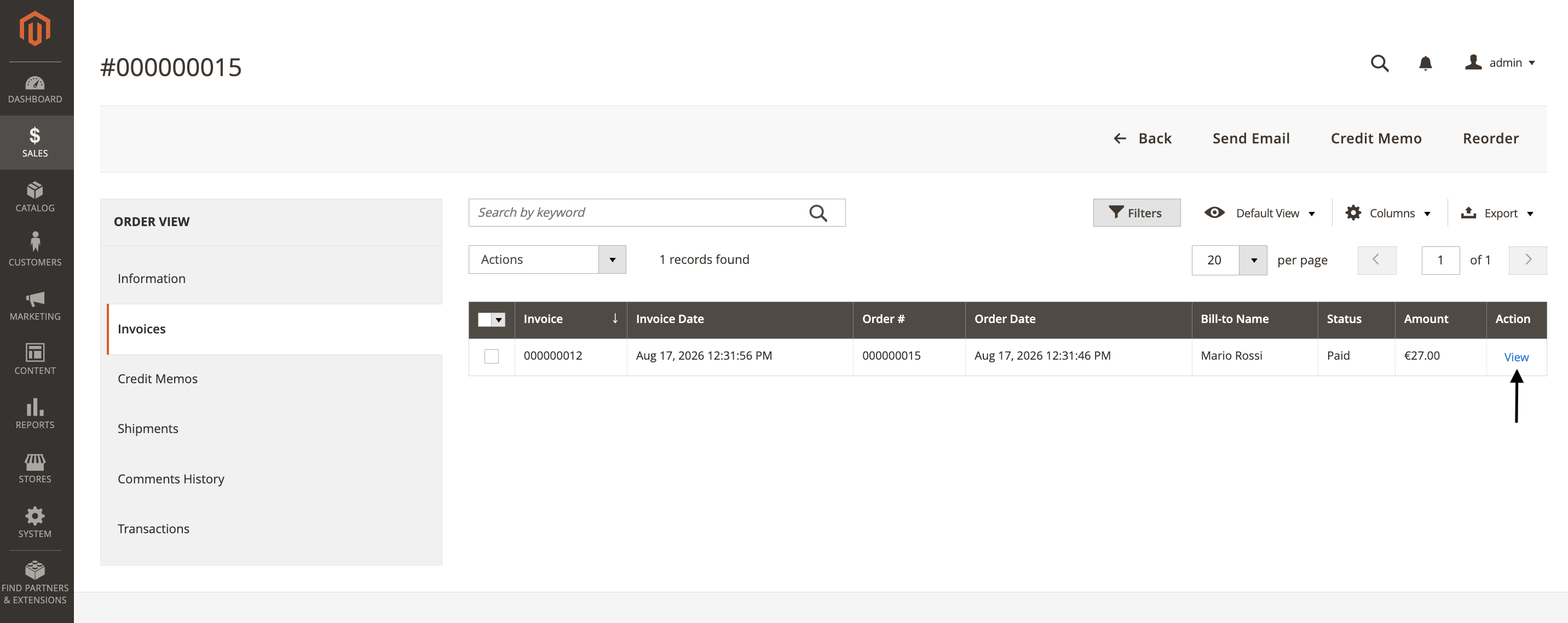Screen dimensions: 1568x623
Task: Expand the Columns dropdown
Action: 1387,213
